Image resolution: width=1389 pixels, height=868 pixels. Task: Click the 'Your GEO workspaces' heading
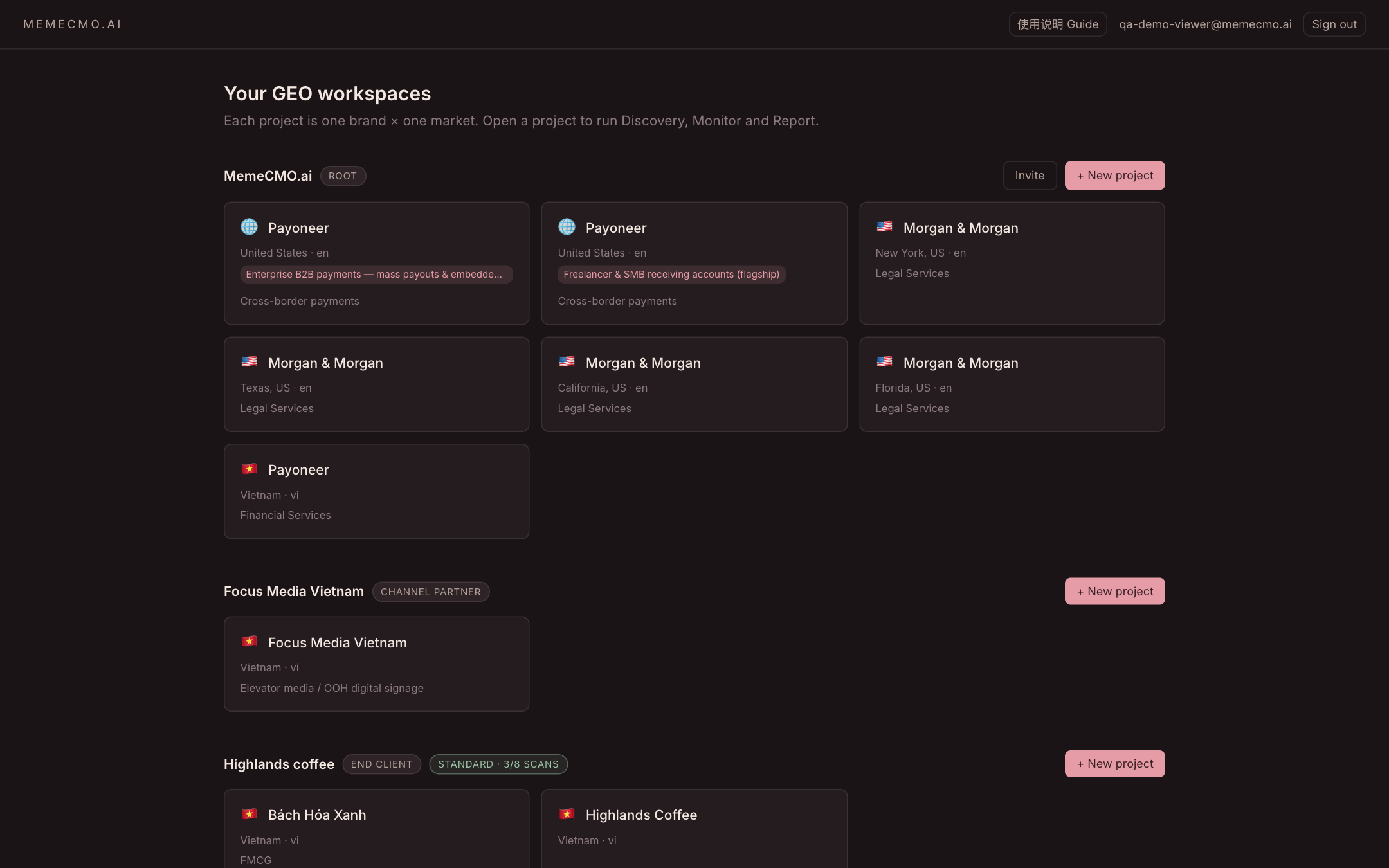click(x=327, y=94)
